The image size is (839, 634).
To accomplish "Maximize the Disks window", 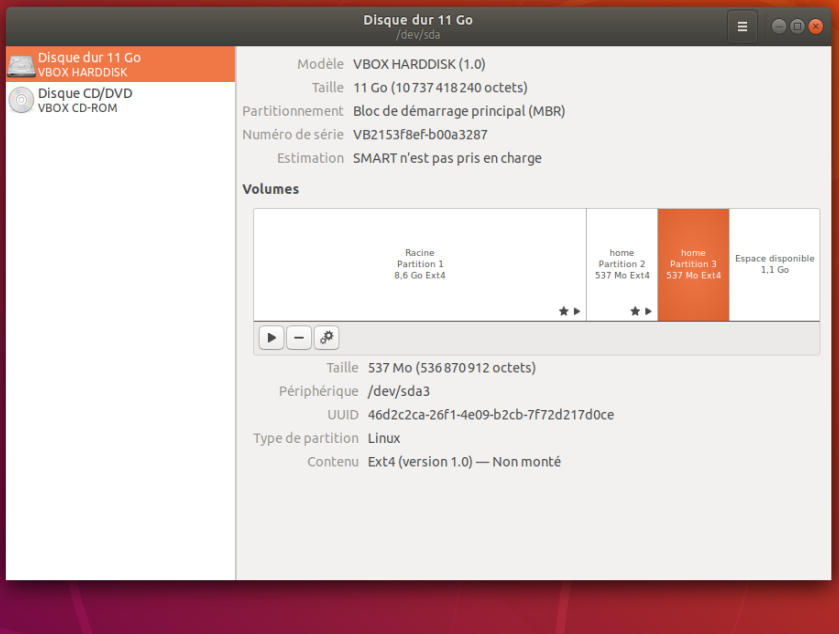I will coord(797,27).
